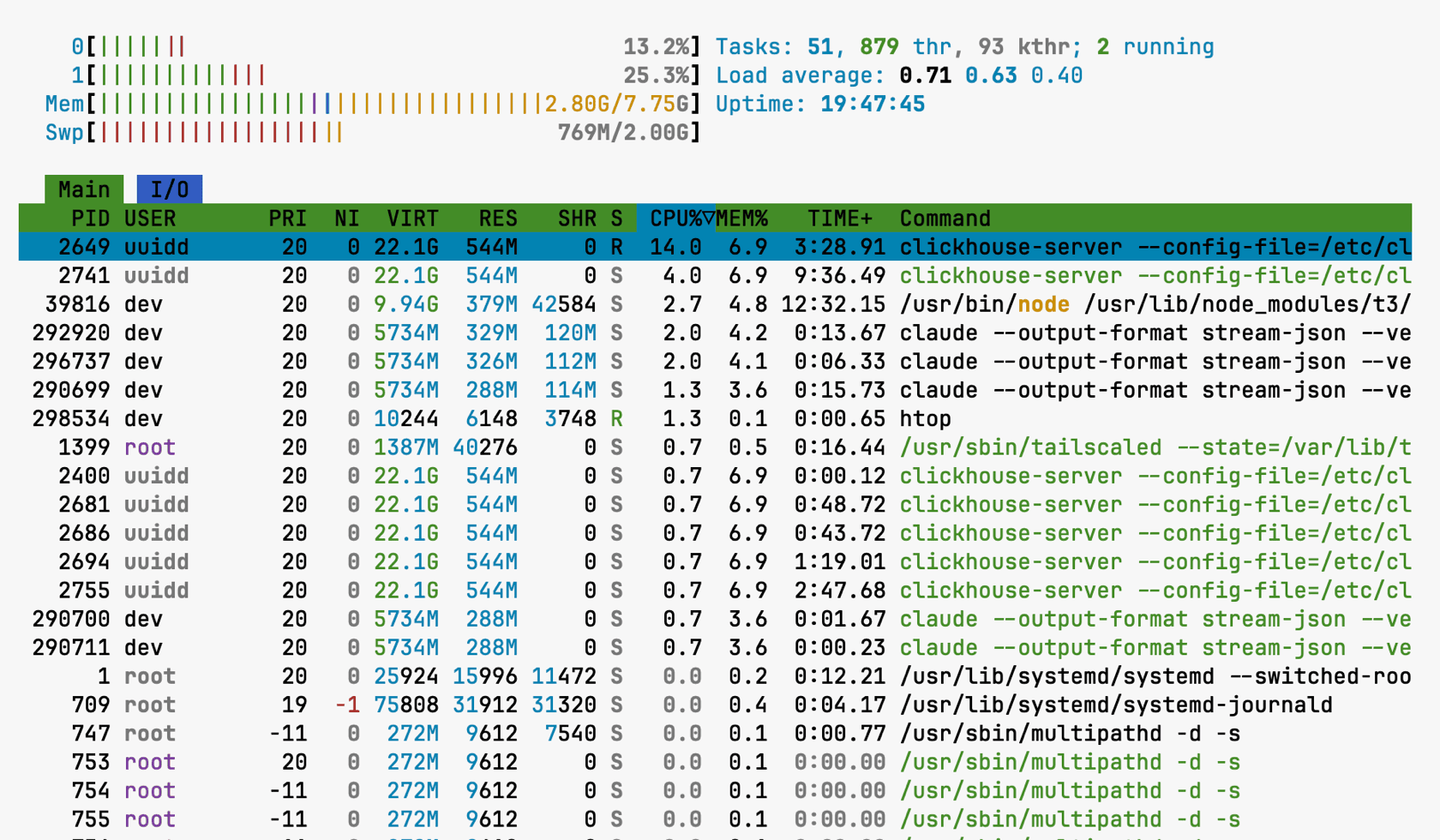Select clickhouse-server process PID 2400

pyautogui.click(x=715, y=476)
